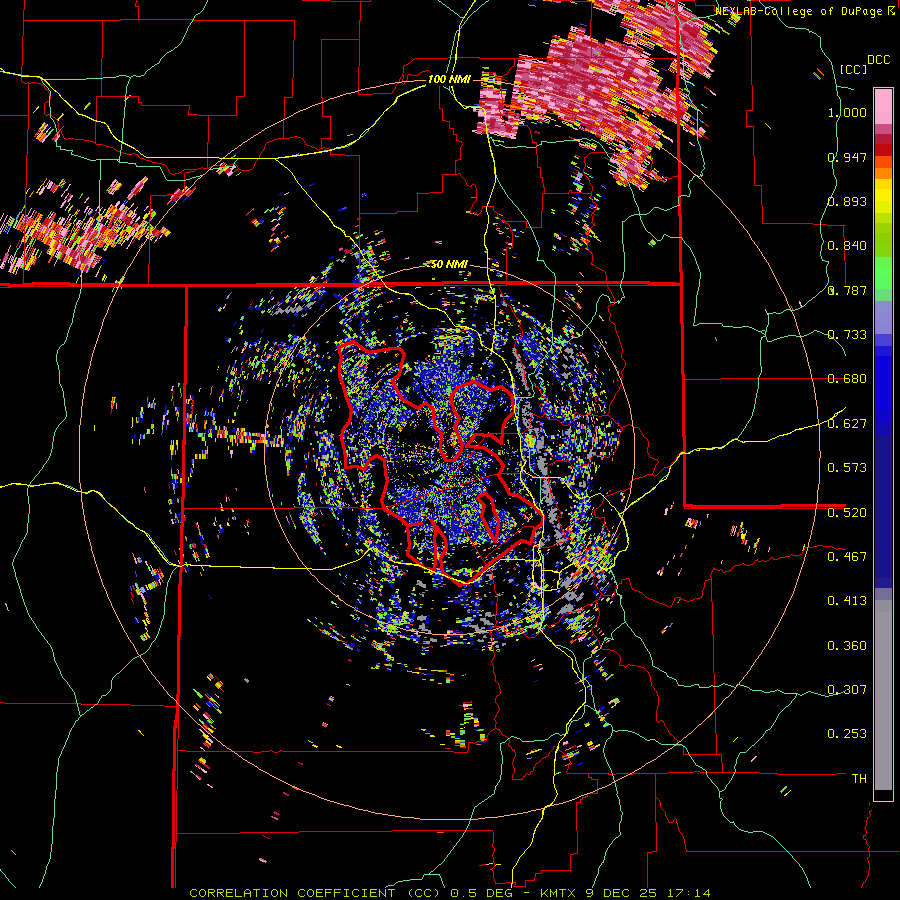Screen dimensions: 900x900
Task: Select the 0.467 legend value
Action: tap(847, 556)
